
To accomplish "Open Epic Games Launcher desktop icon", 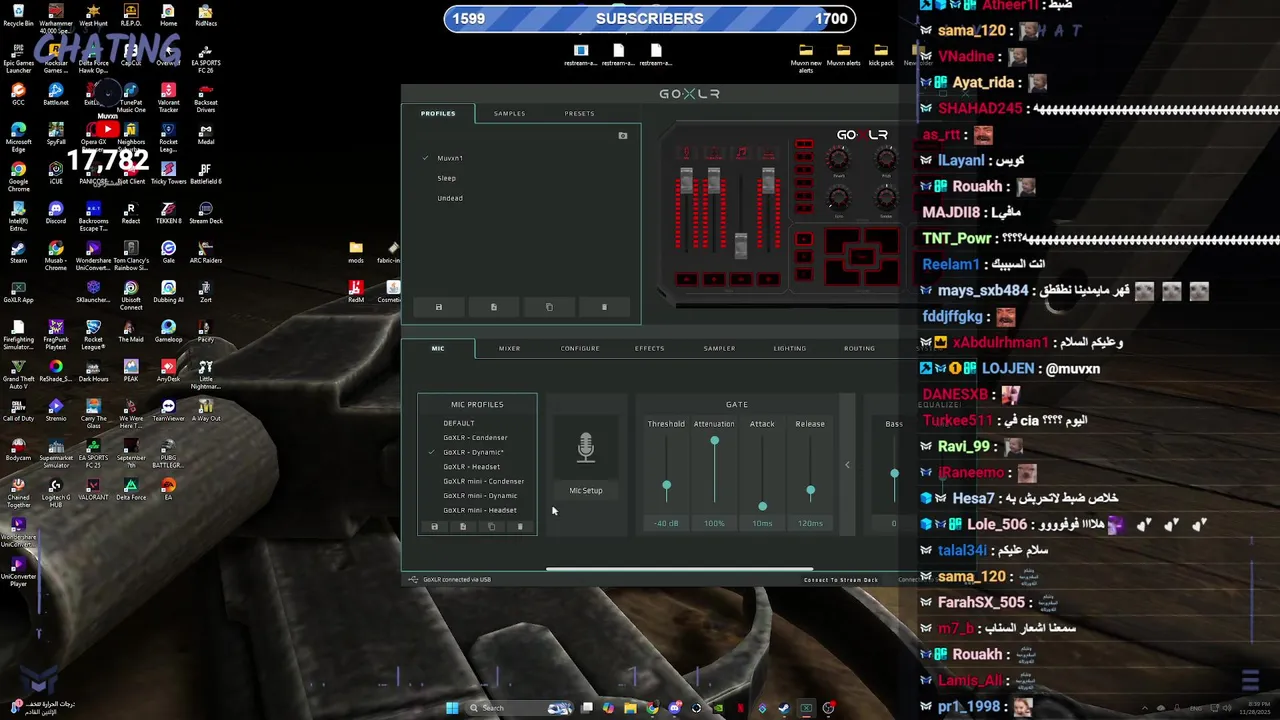I will 18,59.
